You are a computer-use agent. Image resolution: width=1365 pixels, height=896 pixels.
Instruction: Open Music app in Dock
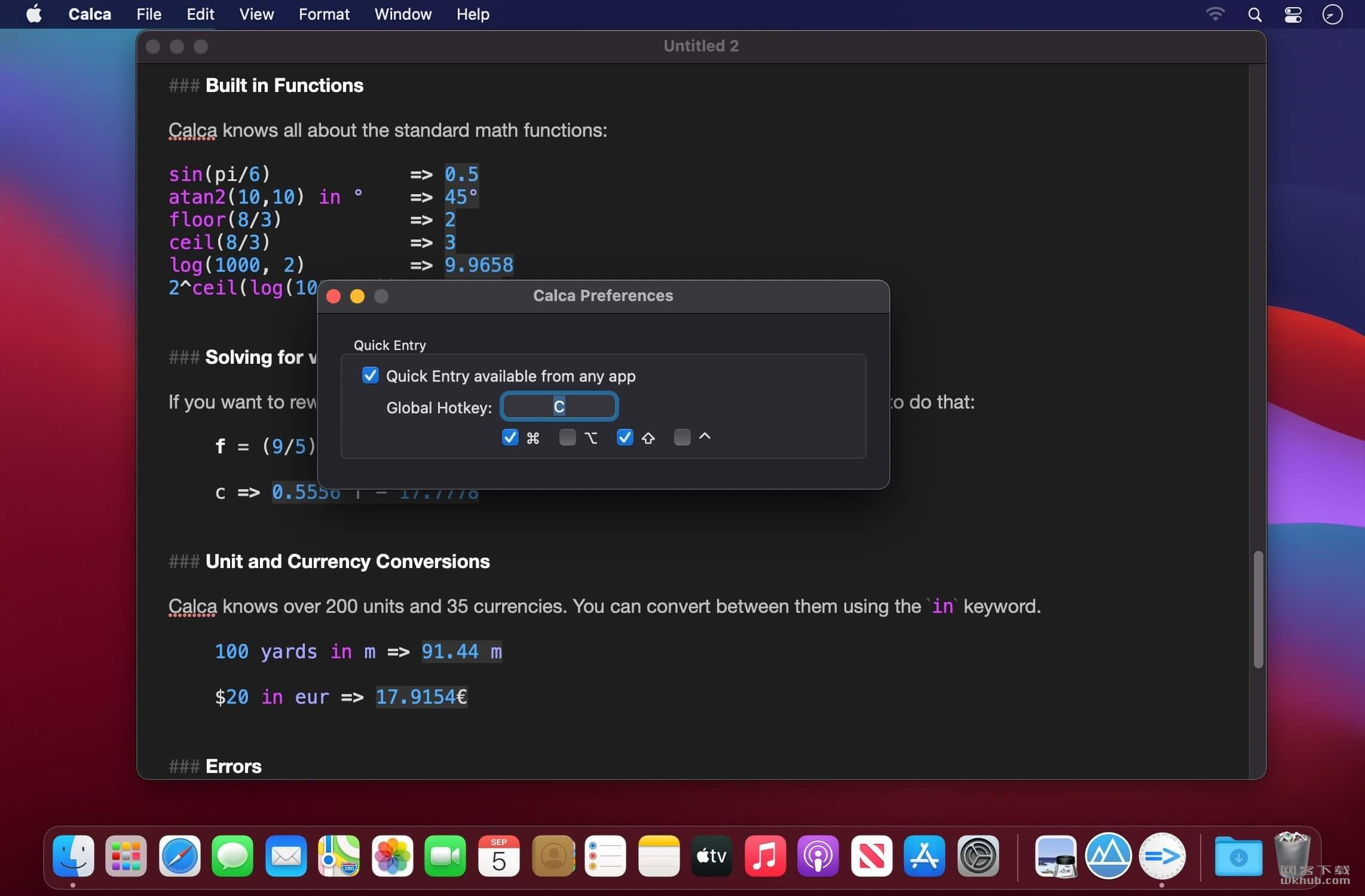pos(765,855)
